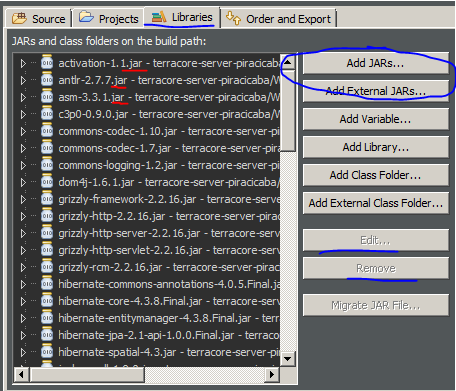The height and width of the screenshot is (391, 456).
Task: Click the Projects tab folder icon
Action: click(x=86, y=17)
